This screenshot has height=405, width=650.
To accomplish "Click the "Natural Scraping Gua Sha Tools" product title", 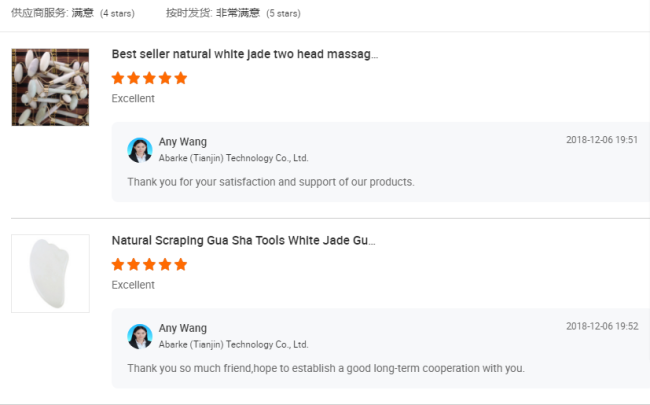I will [x=243, y=240].
